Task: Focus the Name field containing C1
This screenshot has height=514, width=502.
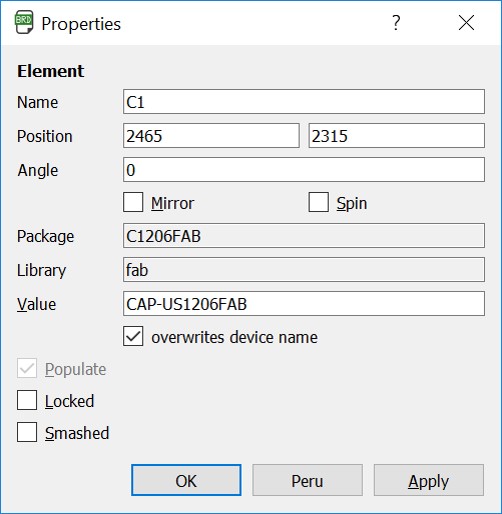Action: 304,102
